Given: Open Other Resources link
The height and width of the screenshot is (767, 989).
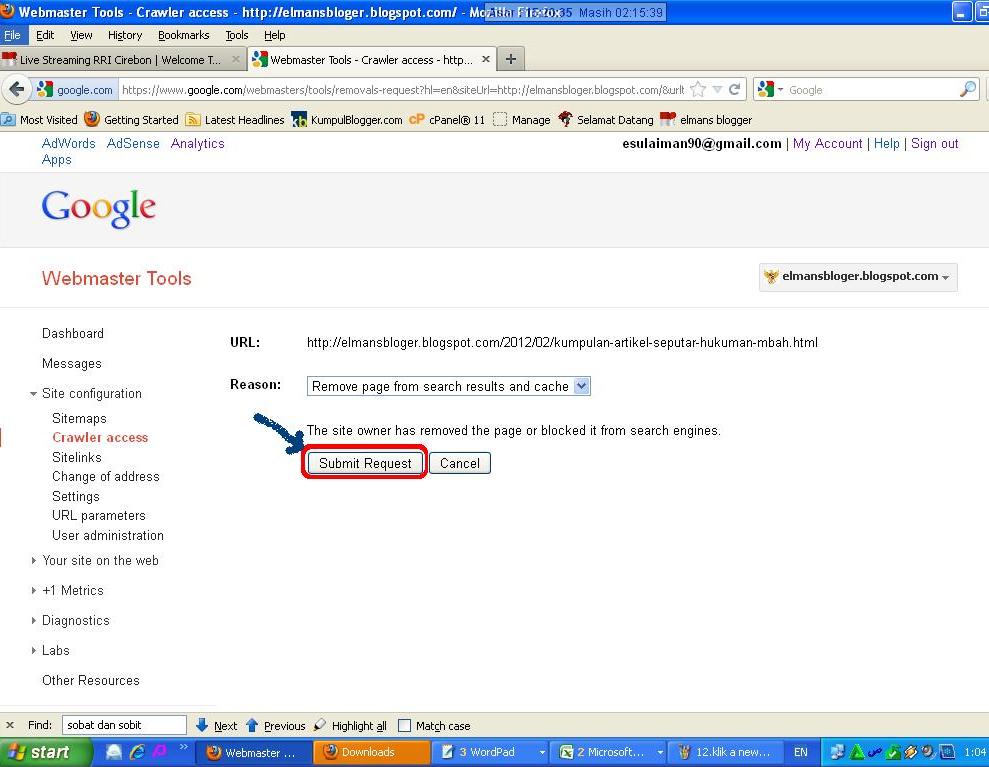Looking at the screenshot, I should click(x=91, y=681).
